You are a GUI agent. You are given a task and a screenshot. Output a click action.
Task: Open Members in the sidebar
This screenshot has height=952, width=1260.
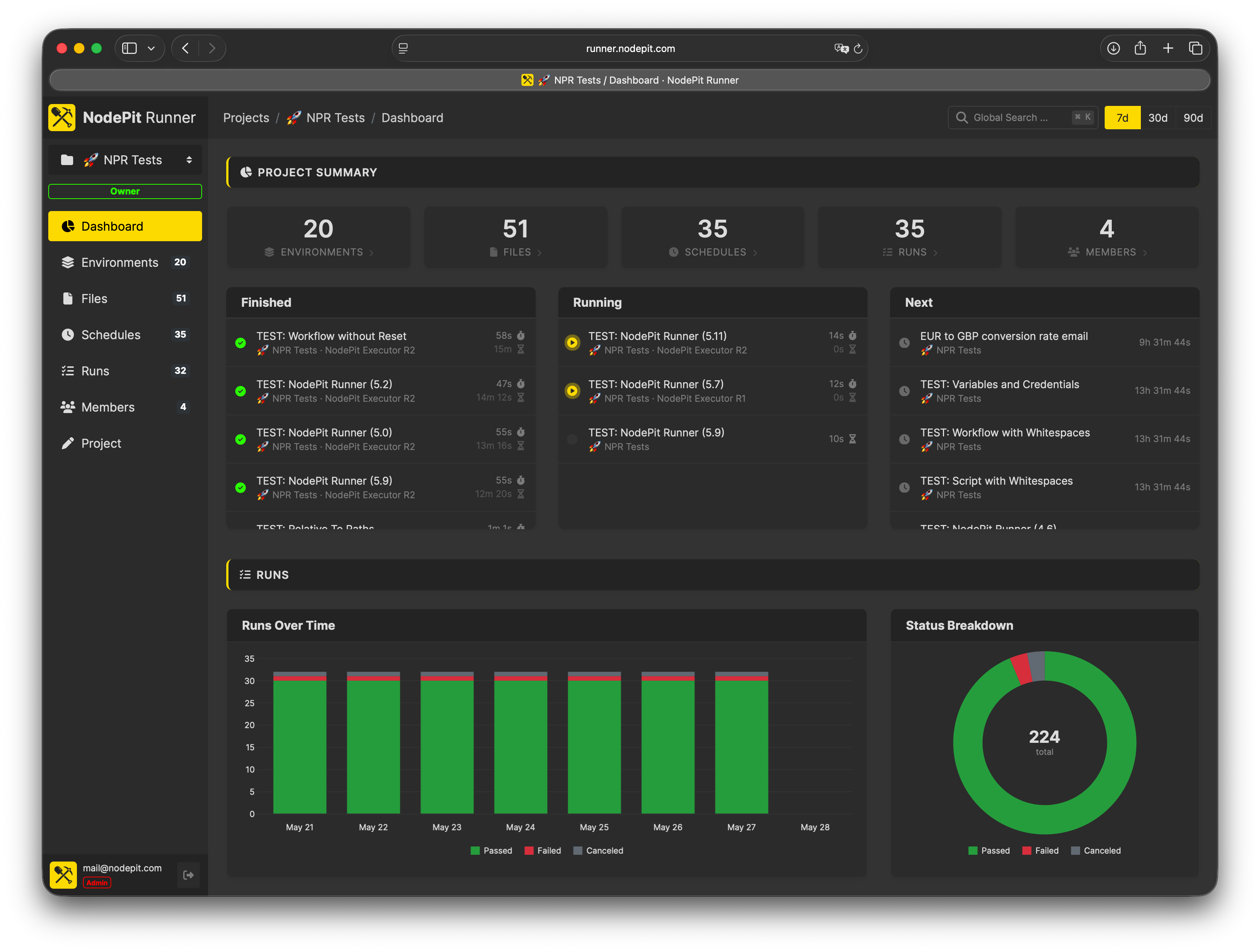click(x=125, y=407)
